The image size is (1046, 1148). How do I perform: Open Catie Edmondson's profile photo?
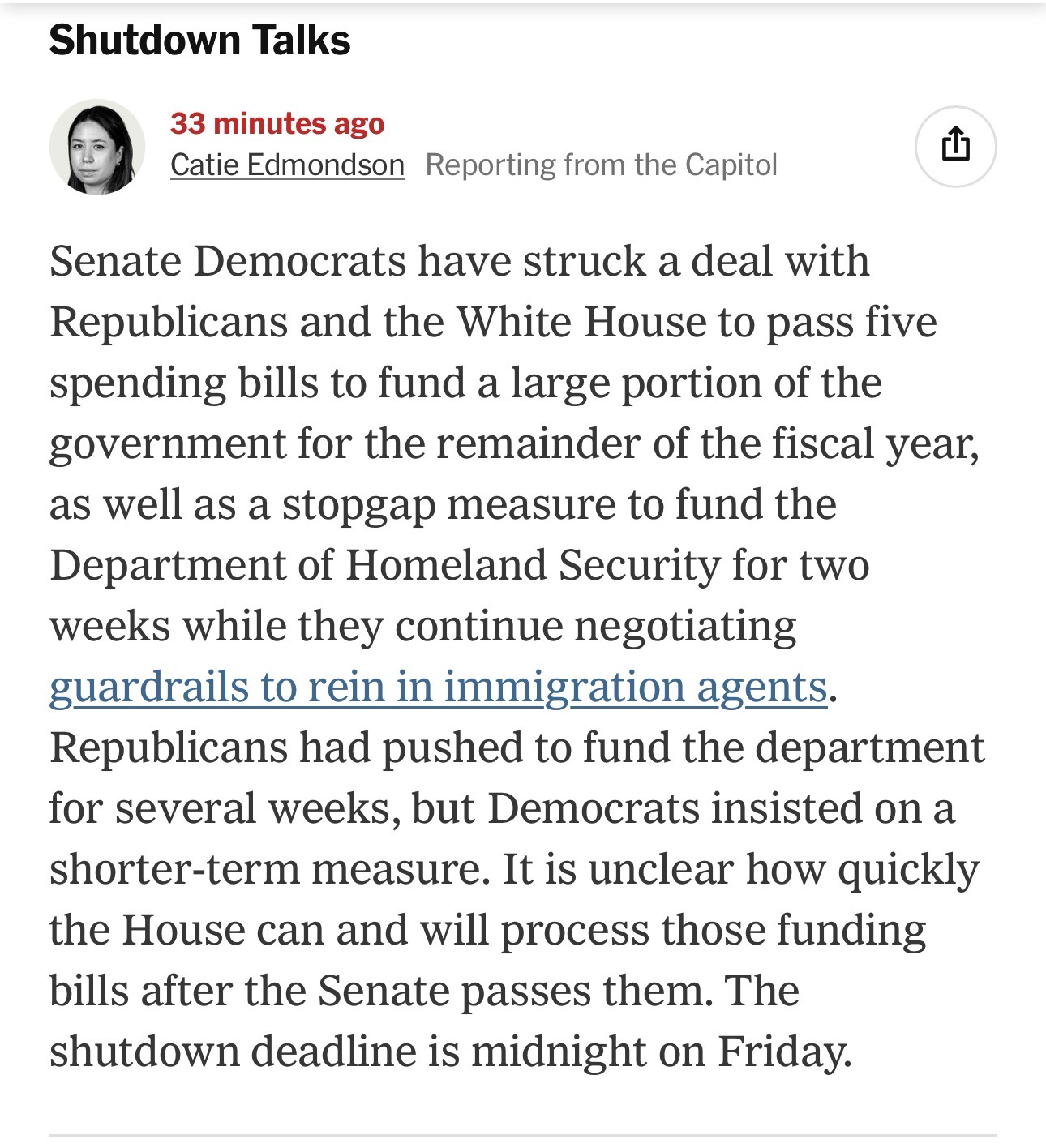coord(97,148)
